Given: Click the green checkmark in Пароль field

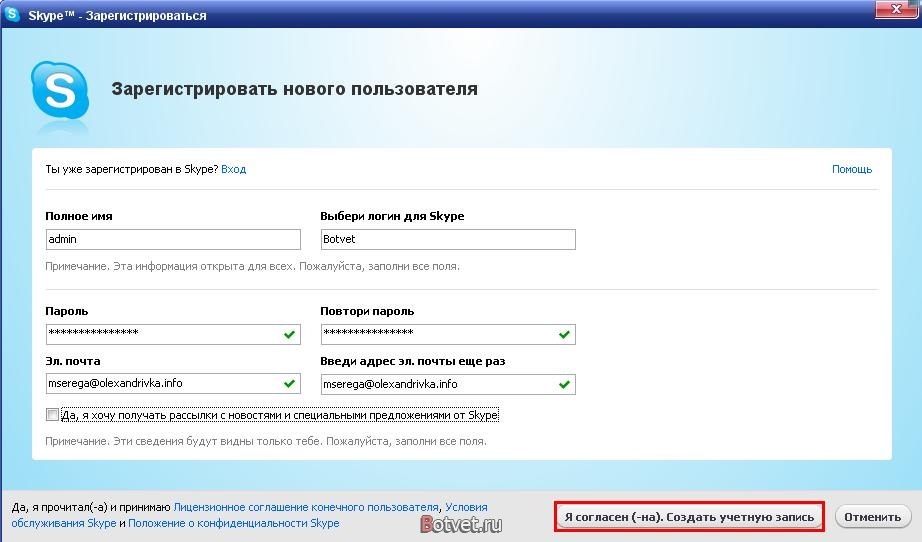Looking at the screenshot, I should [x=289, y=334].
